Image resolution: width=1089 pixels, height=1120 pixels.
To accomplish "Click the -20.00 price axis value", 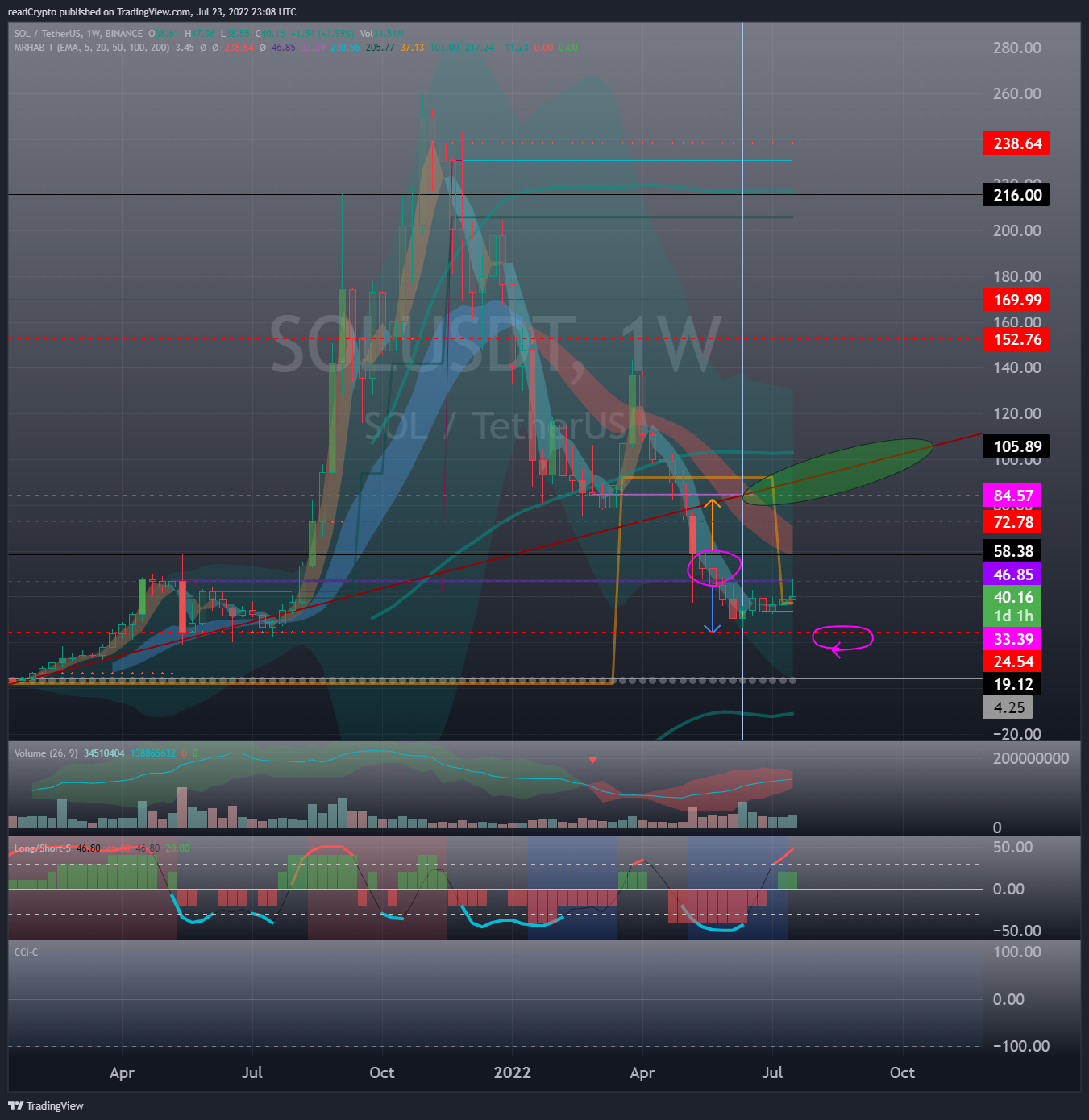I will [x=1016, y=734].
